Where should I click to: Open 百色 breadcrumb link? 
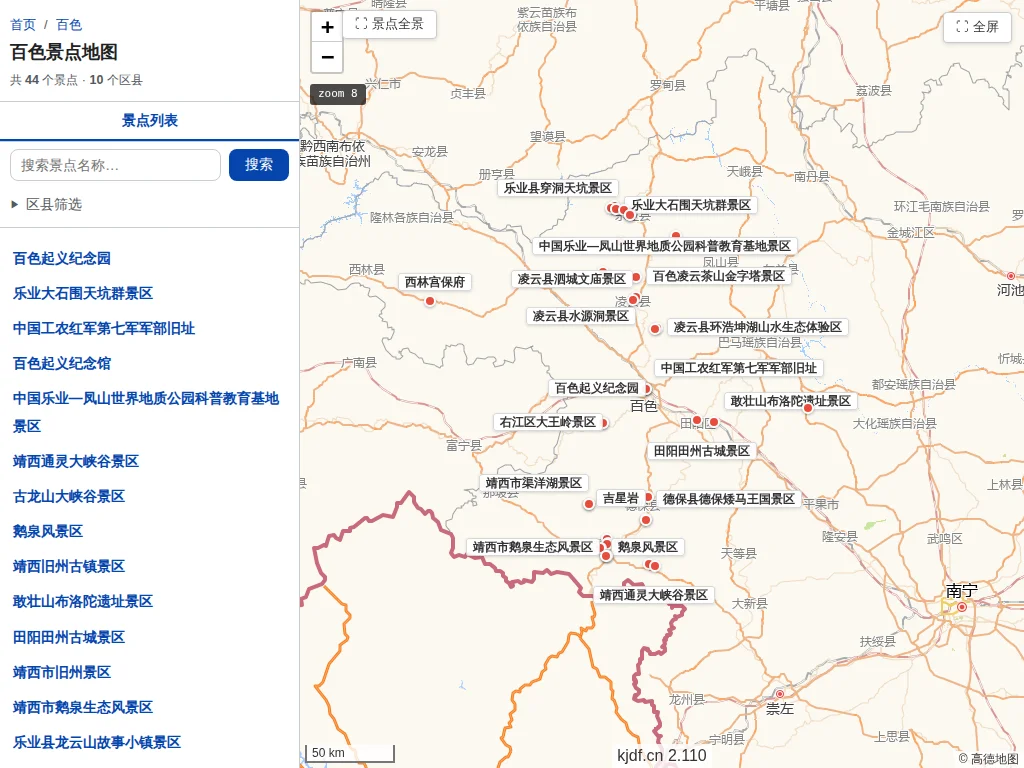(69, 25)
